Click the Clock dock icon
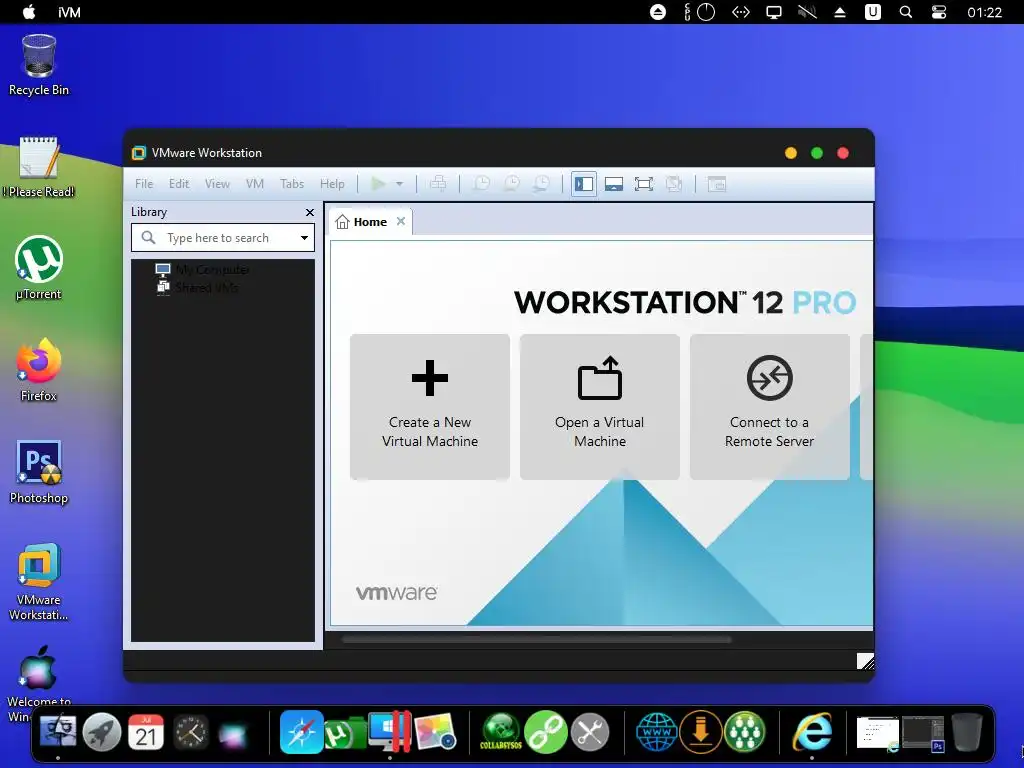Image resolution: width=1024 pixels, height=768 pixels. [x=191, y=732]
